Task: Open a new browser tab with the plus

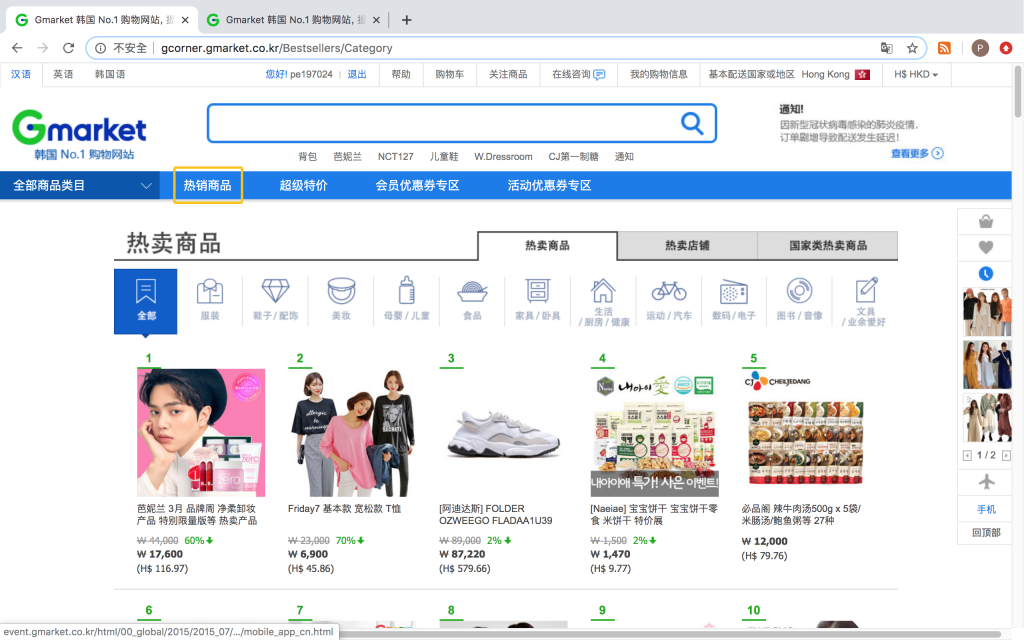Action: pyautogui.click(x=406, y=20)
